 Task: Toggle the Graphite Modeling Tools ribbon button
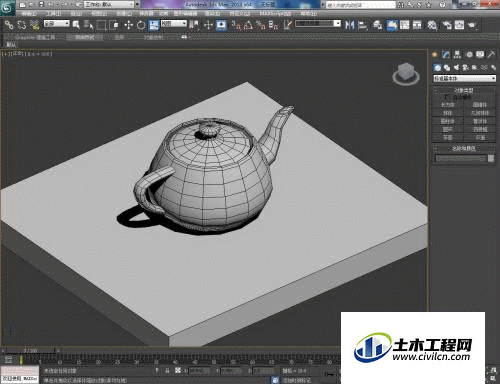pos(392,25)
